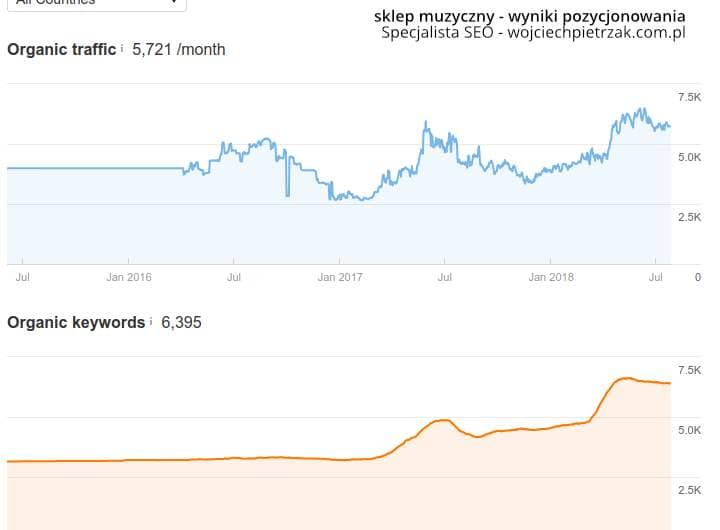Image resolution: width=720 pixels, height=530 pixels.
Task: Click the 6,395 keywords count
Action: tap(181, 323)
